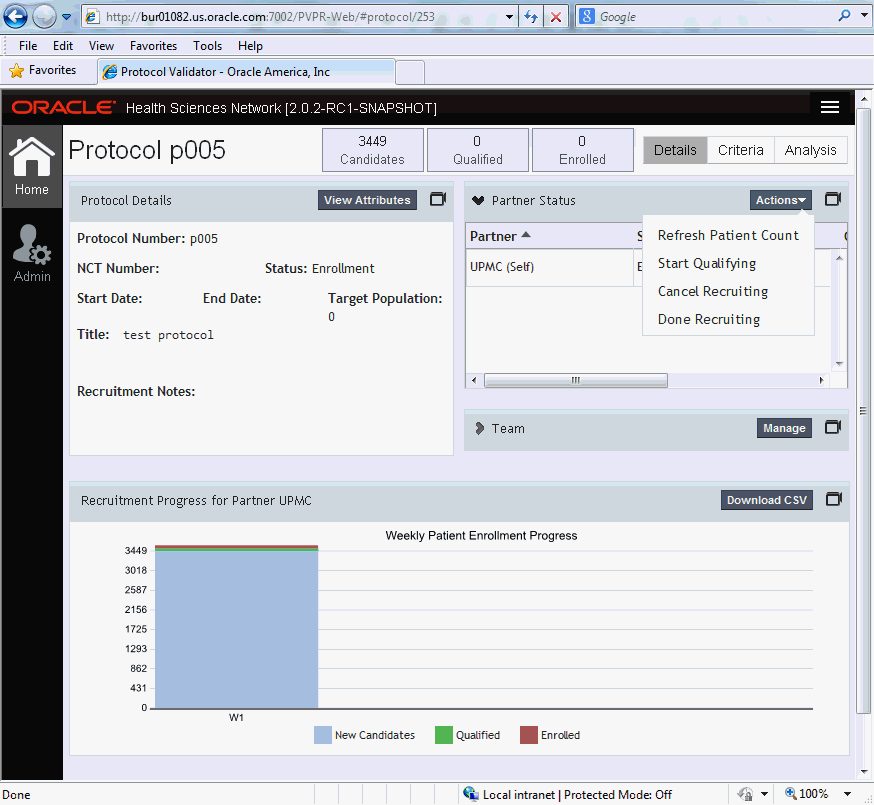Viewport: 874px width, 805px height.
Task: Maximize the Recruitment Progress panel
Action: [x=834, y=499]
